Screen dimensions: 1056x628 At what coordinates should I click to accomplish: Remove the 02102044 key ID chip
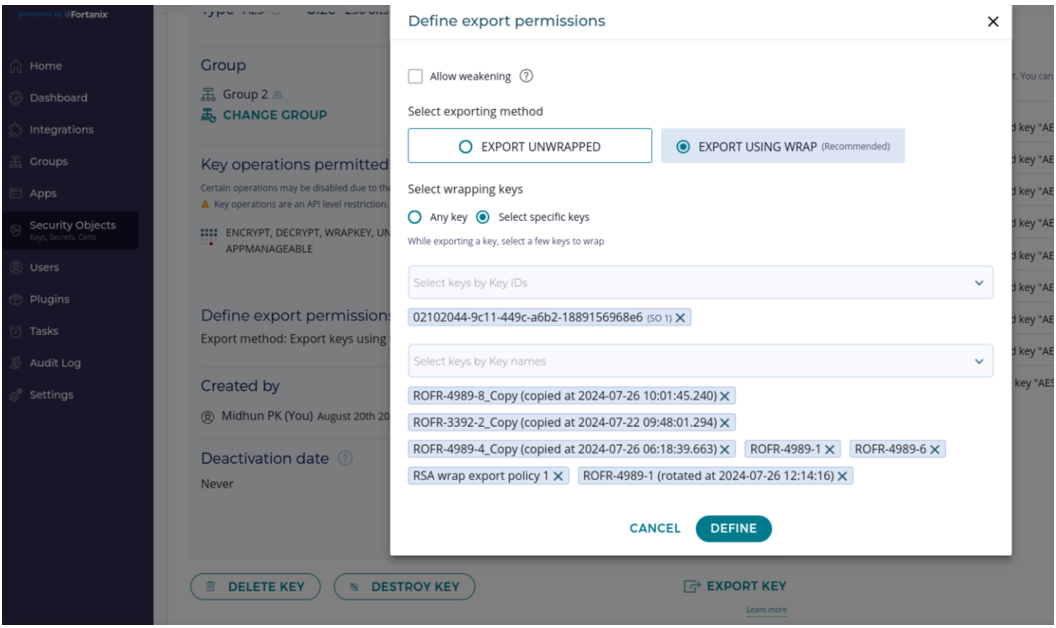(x=680, y=318)
